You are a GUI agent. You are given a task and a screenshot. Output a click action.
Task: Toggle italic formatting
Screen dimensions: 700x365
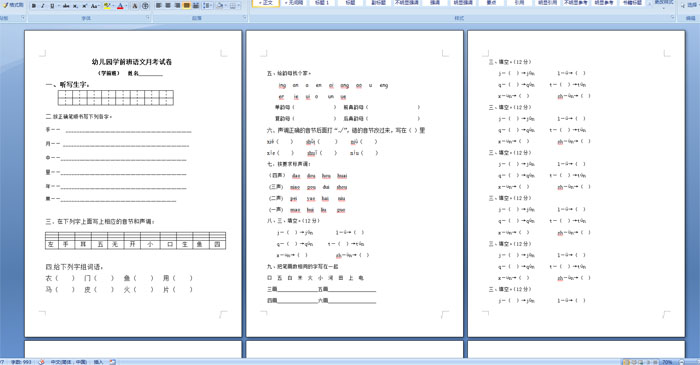pyautogui.click(x=43, y=6)
